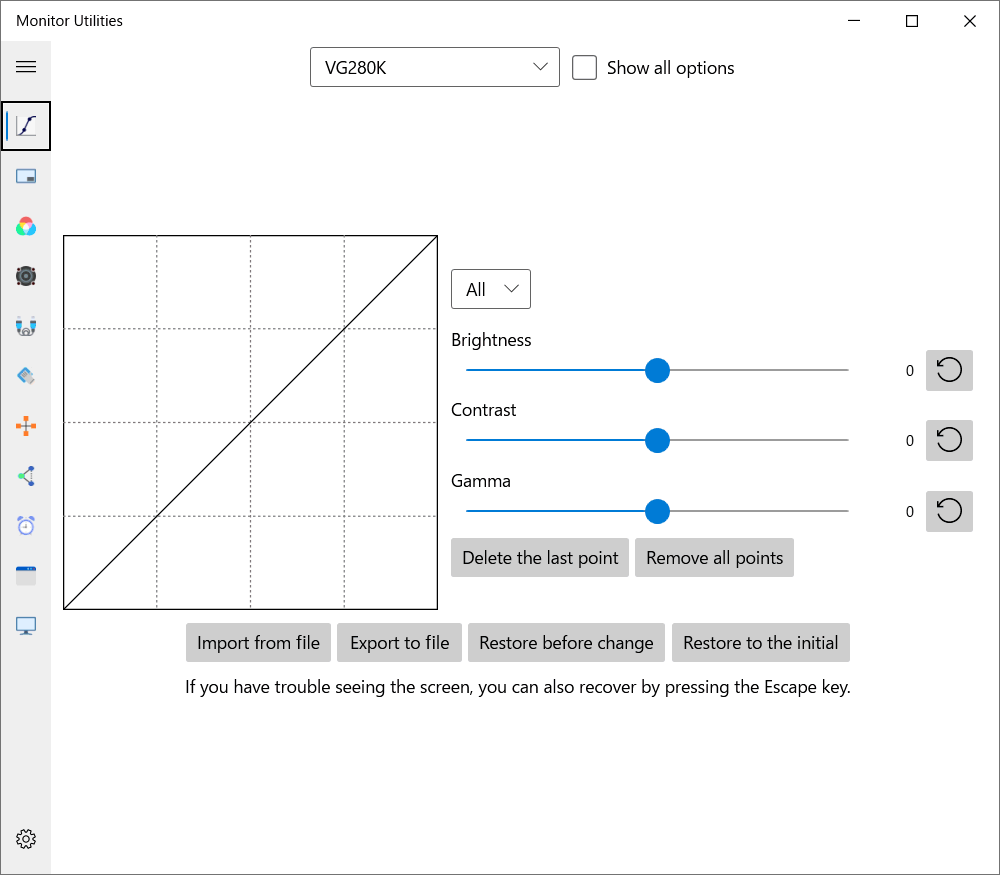1000x875 pixels.
Task: Click the center of the curve graph
Action: point(250,422)
